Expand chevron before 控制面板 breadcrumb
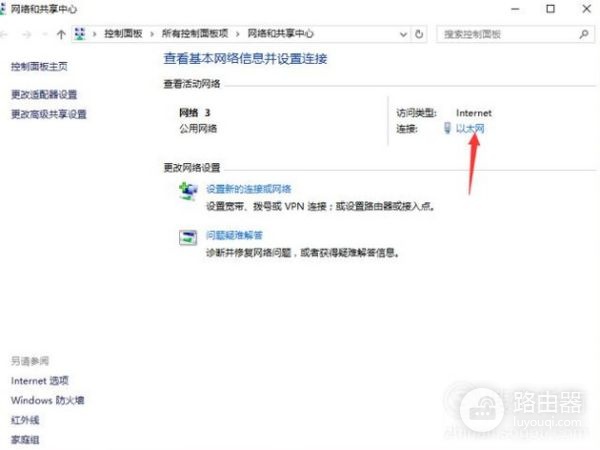This screenshot has height=450, width=600. (94, 34)
